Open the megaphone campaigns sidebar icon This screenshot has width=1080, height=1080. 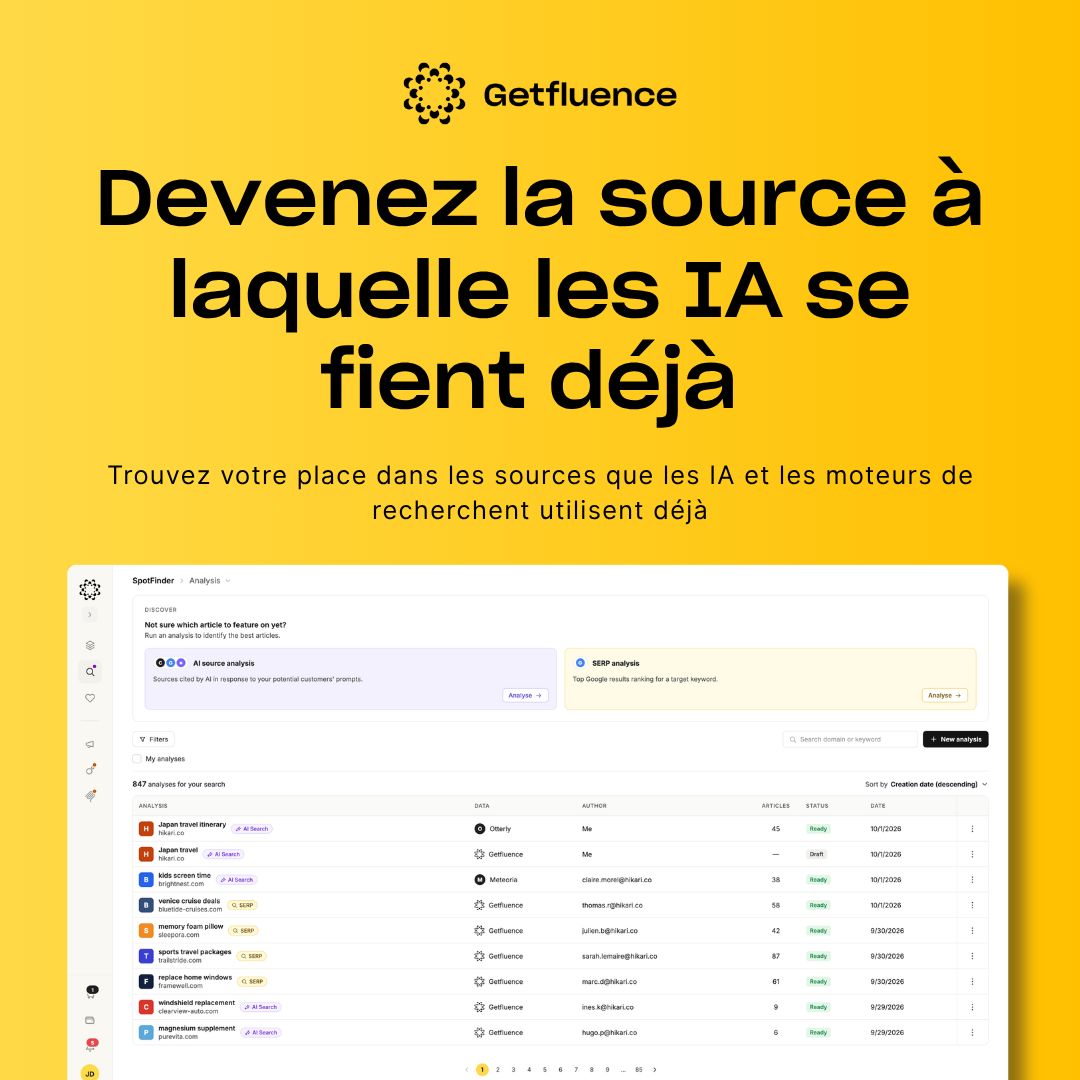click(90, 744)
